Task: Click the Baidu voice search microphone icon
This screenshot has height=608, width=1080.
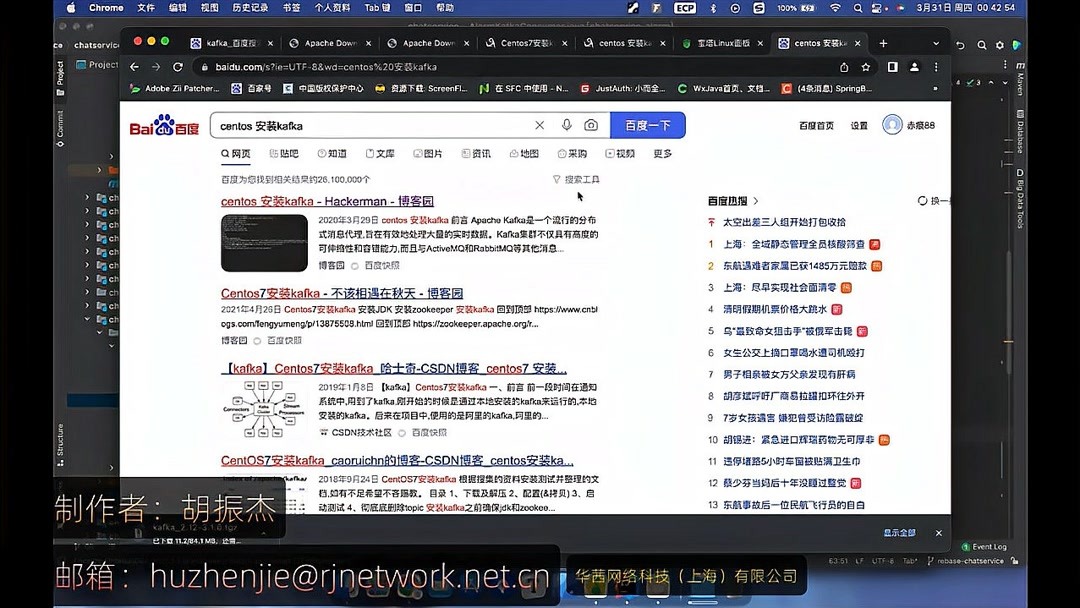Action: pos(566,123)
